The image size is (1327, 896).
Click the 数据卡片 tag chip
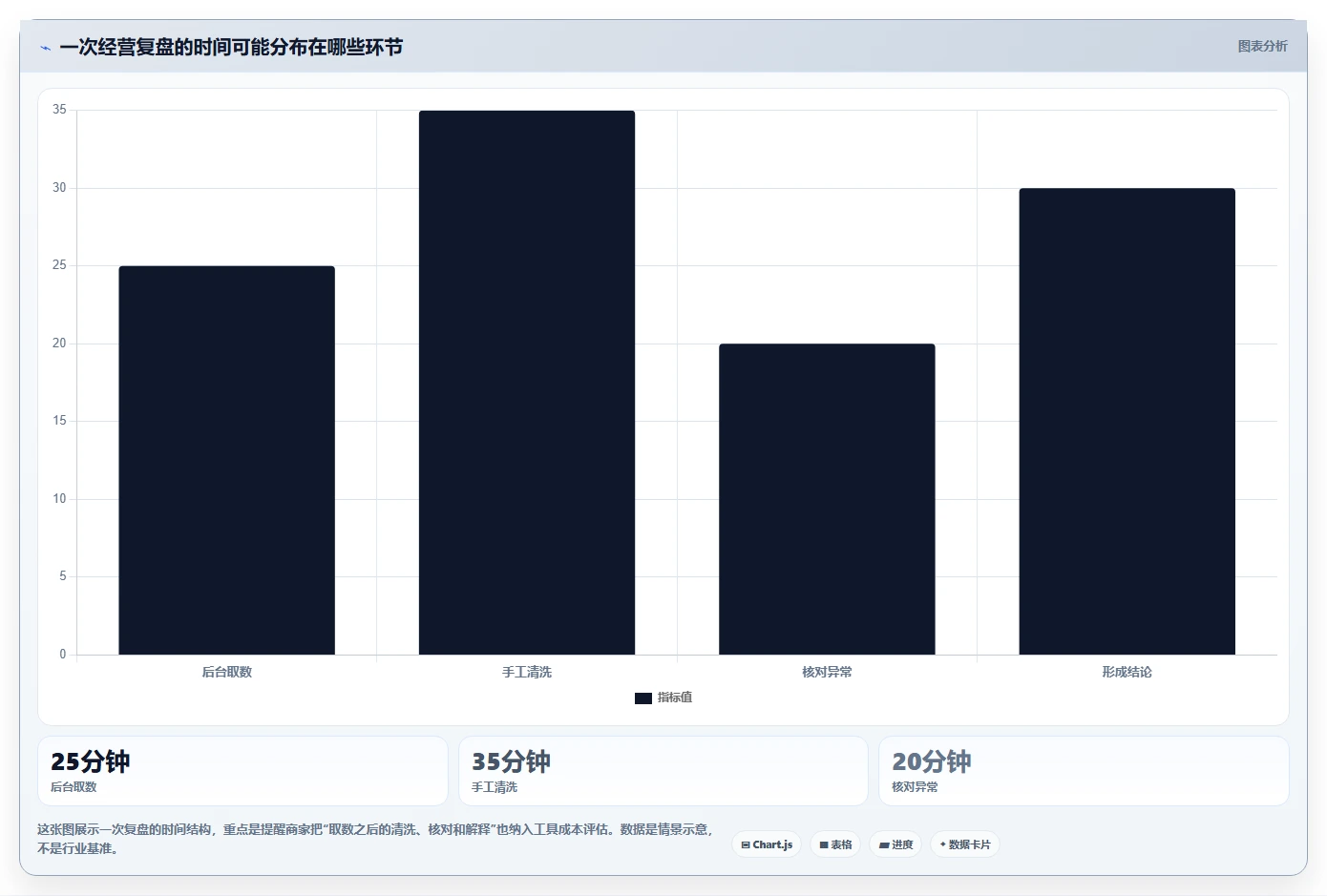pos(965,844)
